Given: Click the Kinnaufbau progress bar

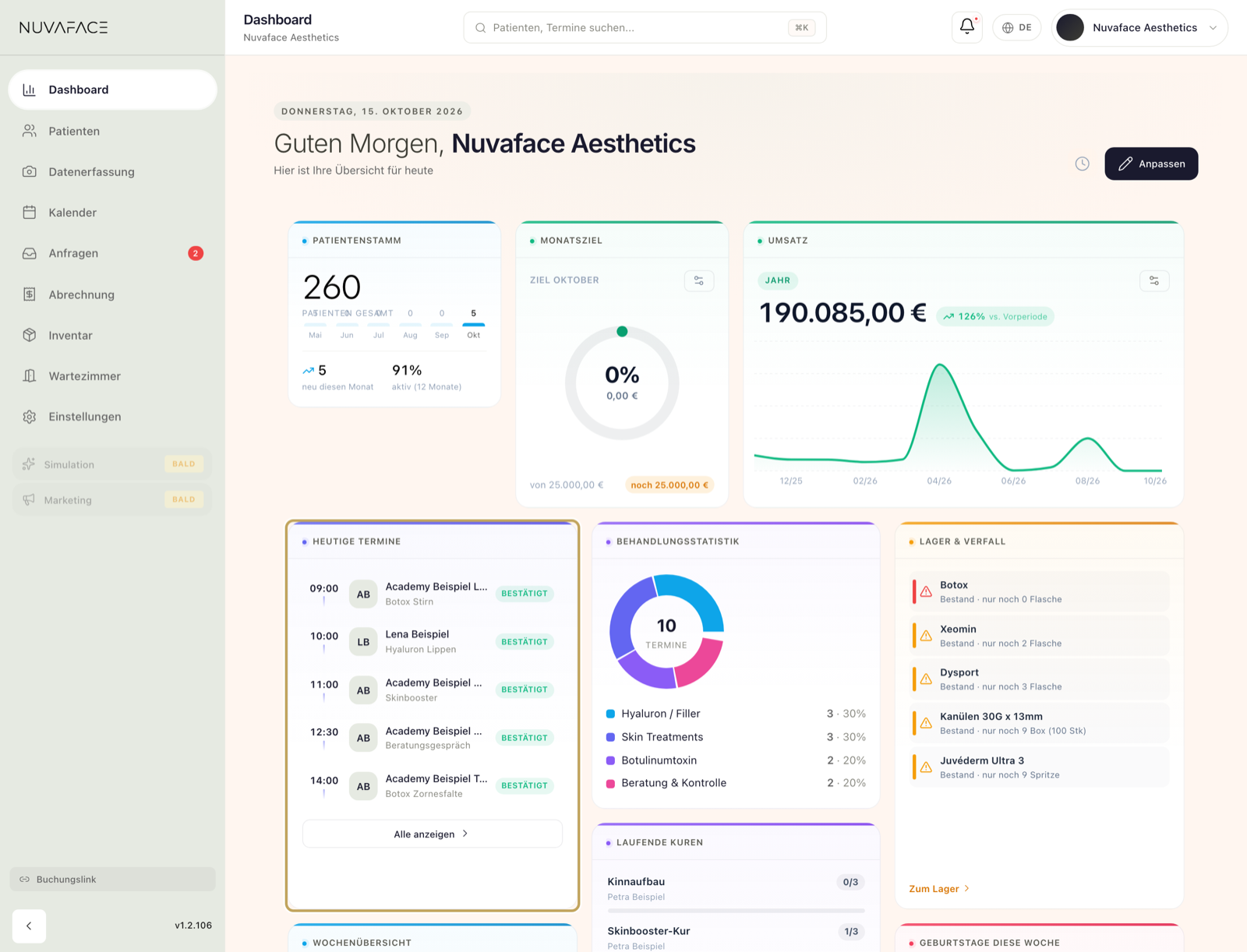Looking at the screenshot, I should pos(736,910).
